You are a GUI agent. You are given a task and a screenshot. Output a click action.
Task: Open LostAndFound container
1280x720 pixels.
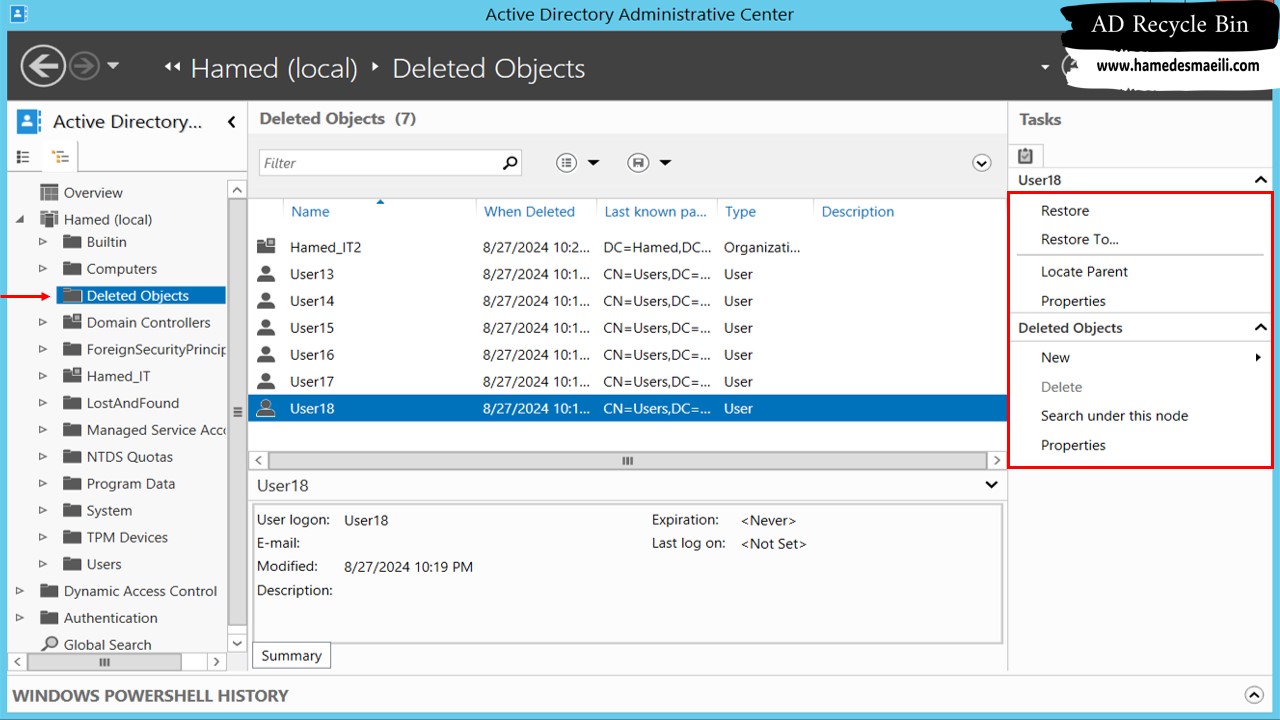coord(133,403)
